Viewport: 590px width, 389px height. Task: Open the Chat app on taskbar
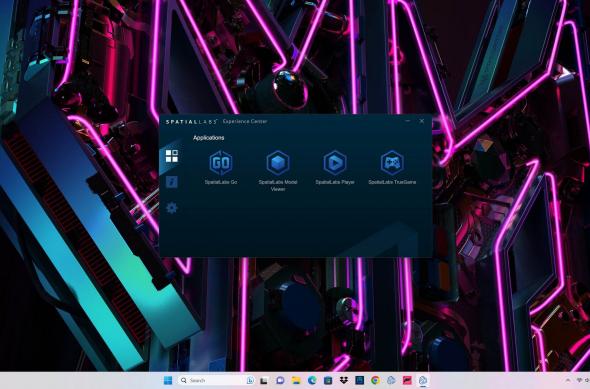[280, 381]
